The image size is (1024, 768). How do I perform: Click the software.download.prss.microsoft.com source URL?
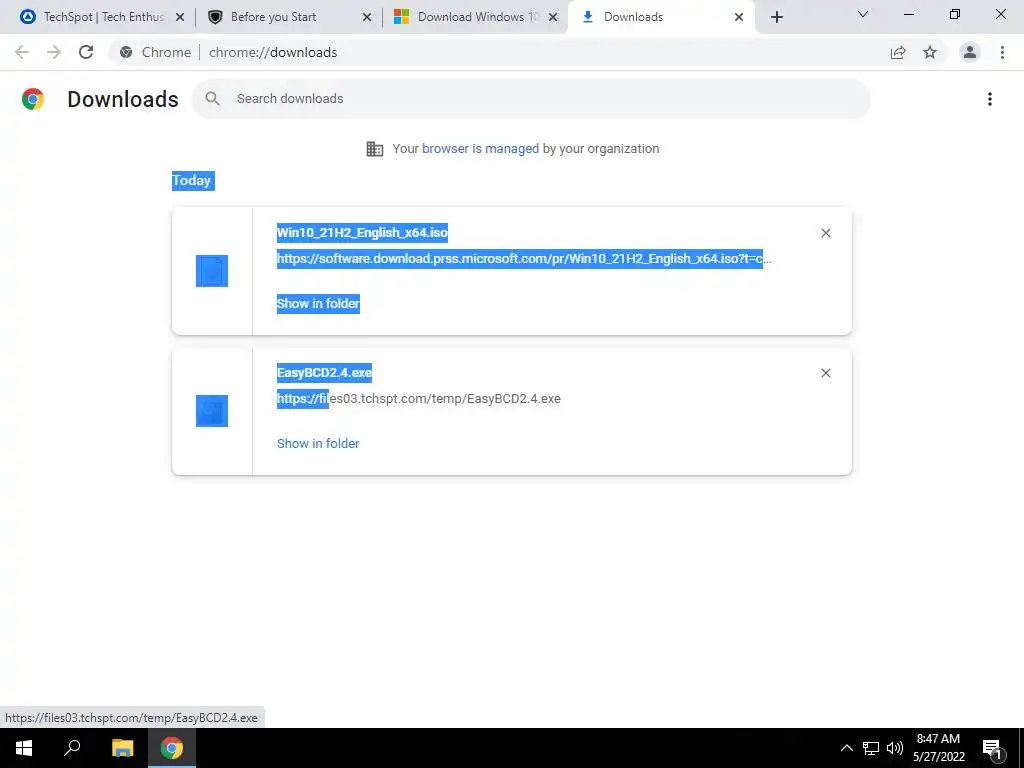click(x=524, y=259)
